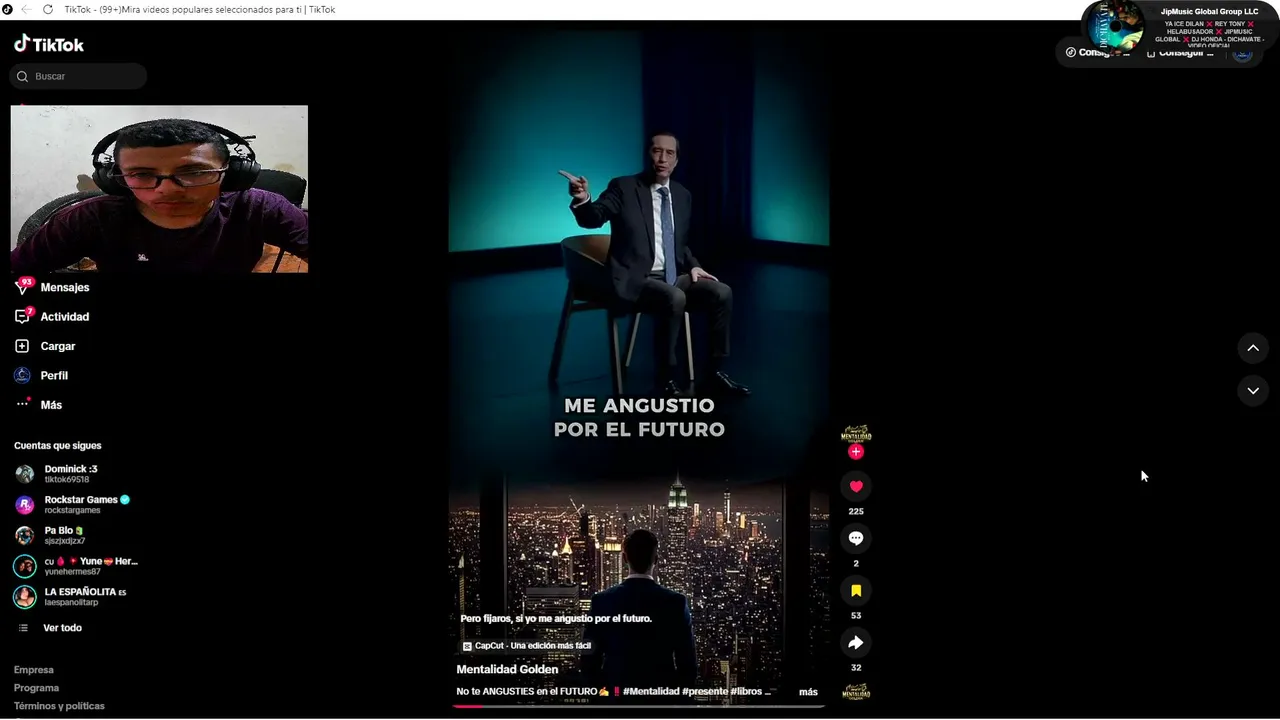Click the DICHAVATE album art in the music overlay
Screen dimensions: 1280x720
pos(1114,25)
